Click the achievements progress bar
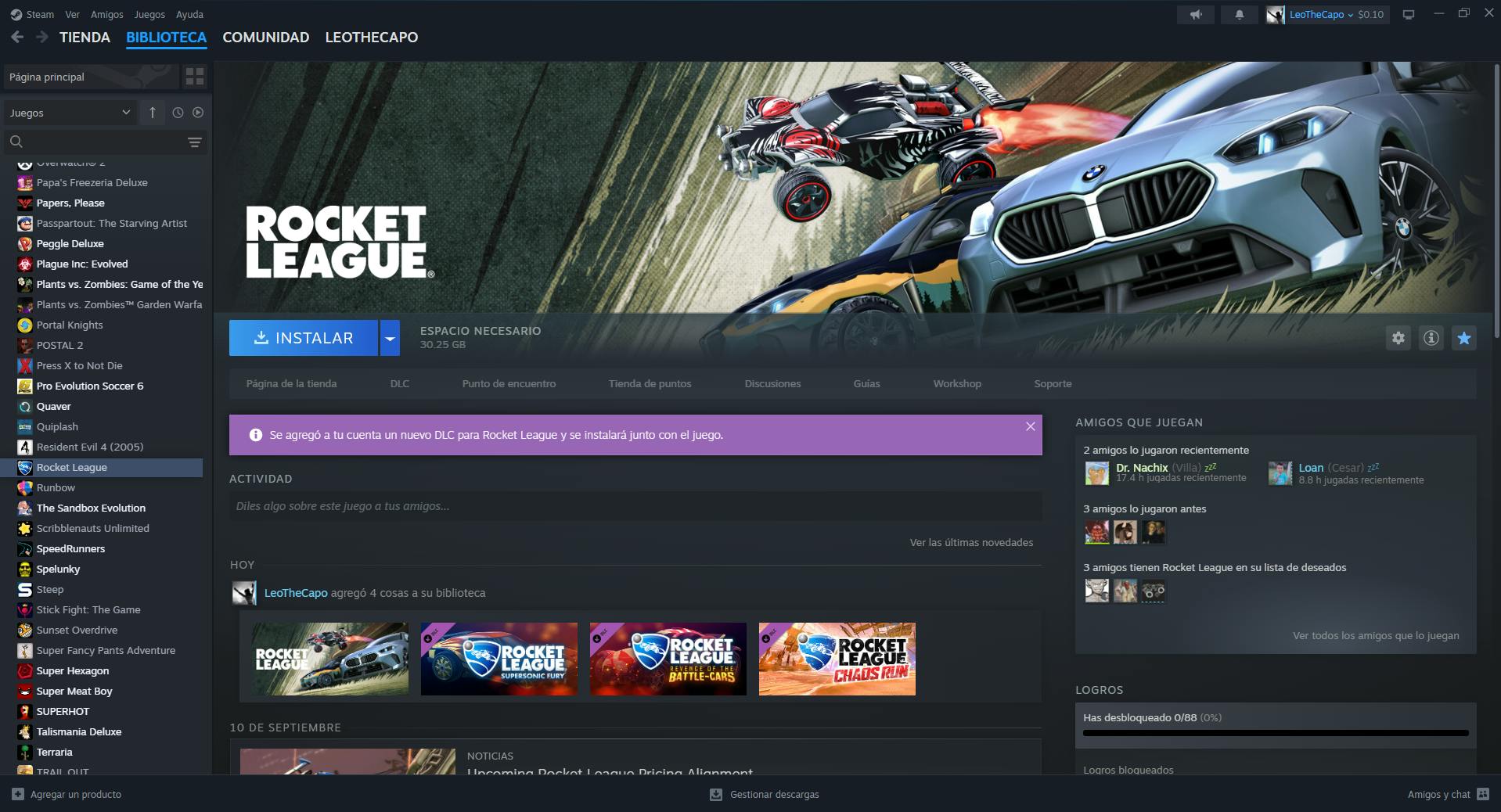The height and width of the screenshot is (812, 1501). (1275, 733)
